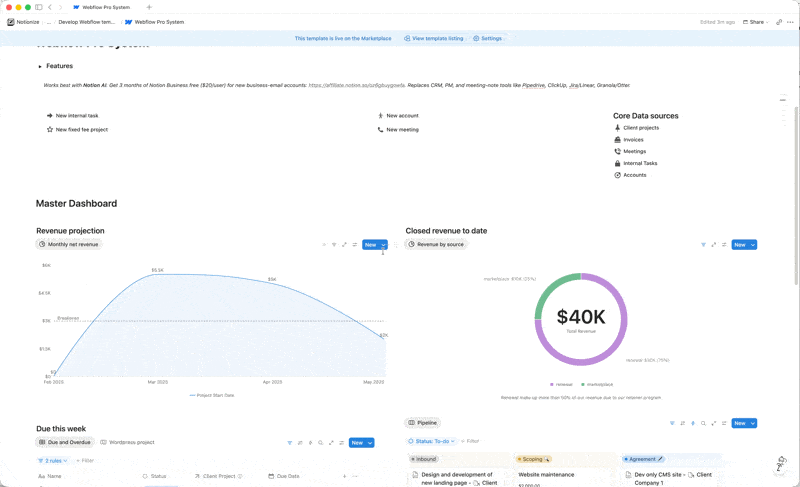Expand the Features toggle section
The height and width of the screenshot is (487, 800).
pyautogui.click(x=40, y=67)
